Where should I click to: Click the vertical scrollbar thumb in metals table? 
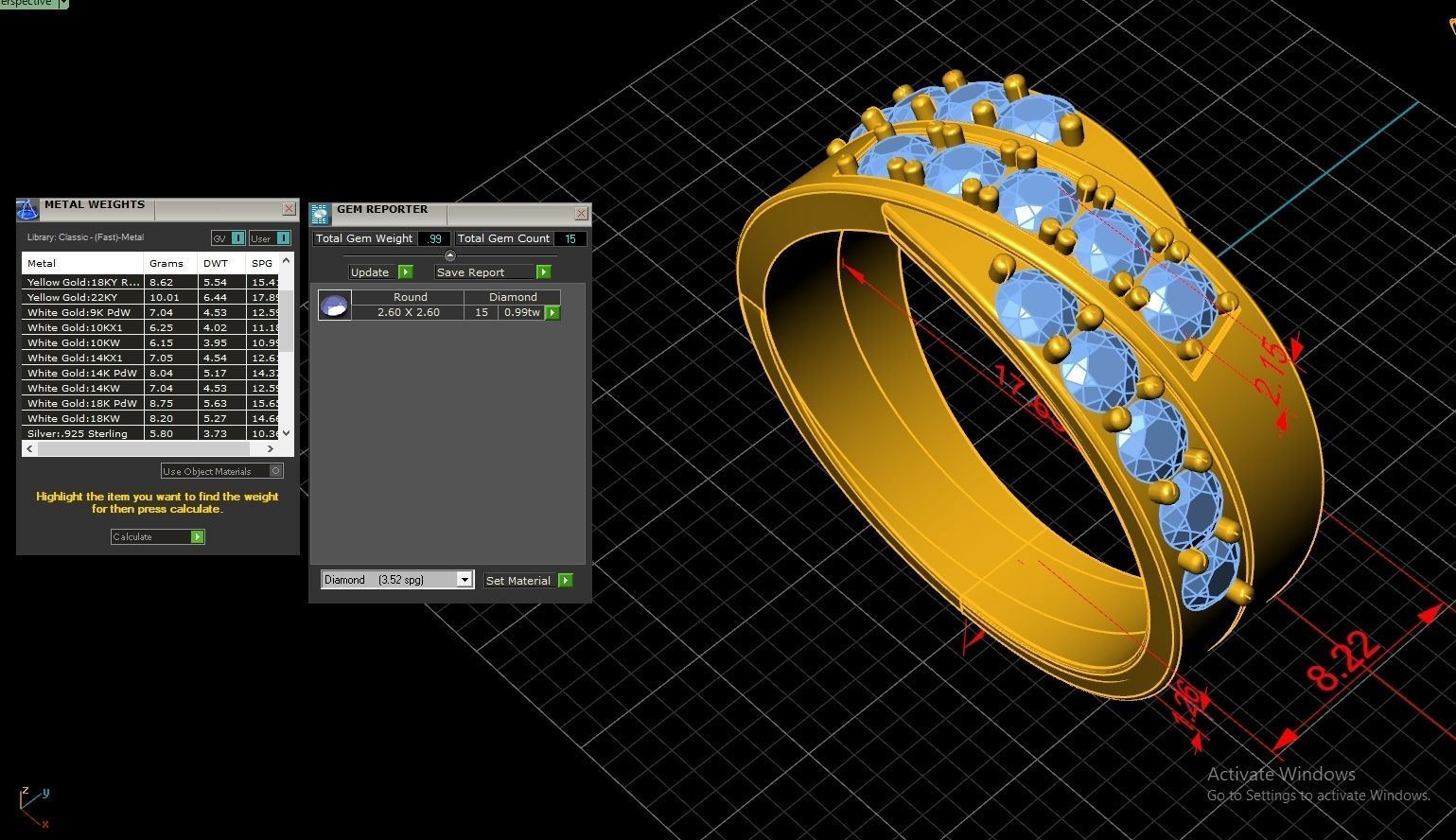287,322
